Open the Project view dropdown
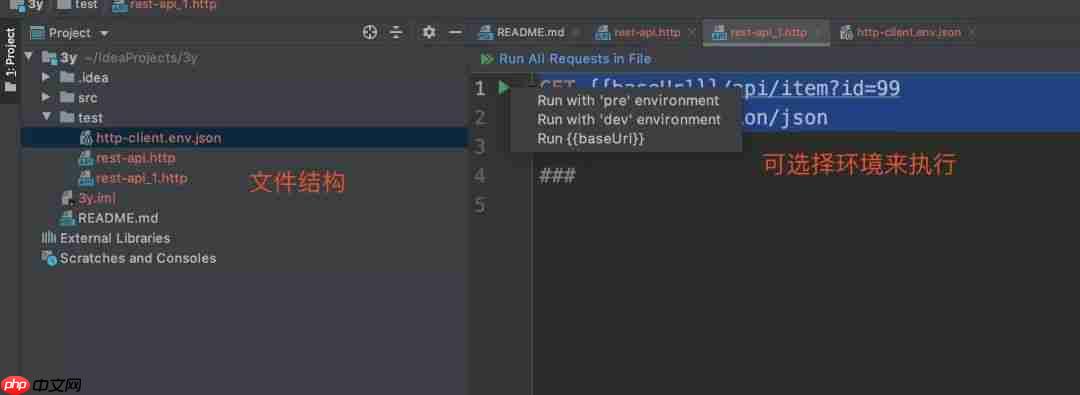The image size is (1080, 395). pyautogui.click(x=105, y=33)
